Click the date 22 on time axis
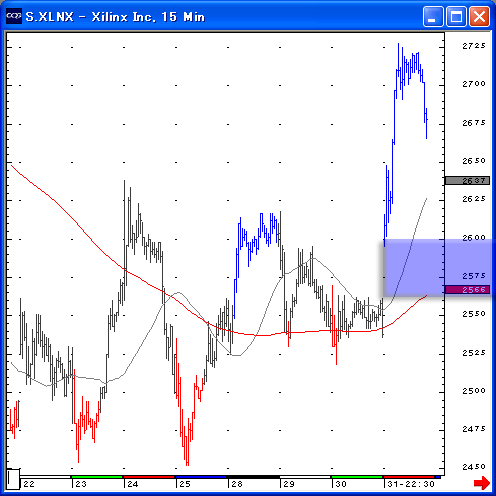 click(x=29, y=484)
